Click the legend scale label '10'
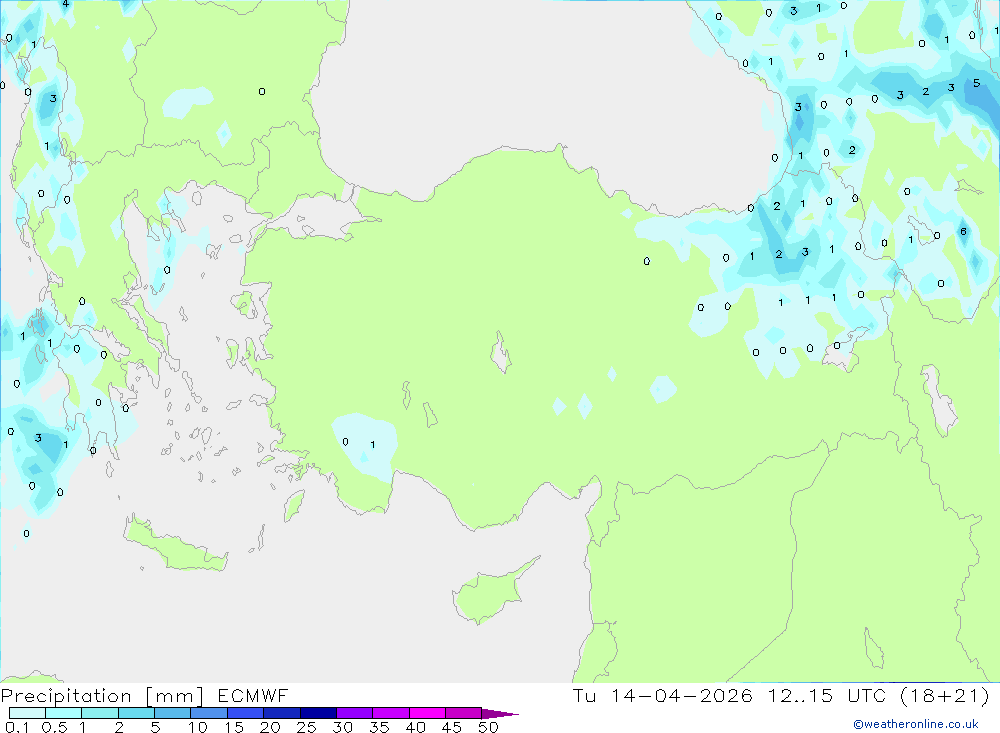 (198, 727)
